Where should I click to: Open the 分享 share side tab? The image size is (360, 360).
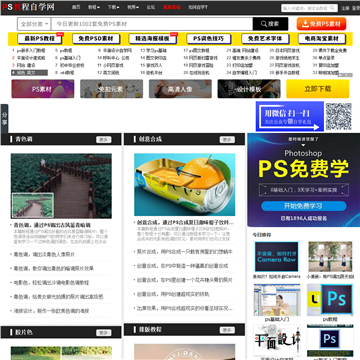(x=4, y=119)
